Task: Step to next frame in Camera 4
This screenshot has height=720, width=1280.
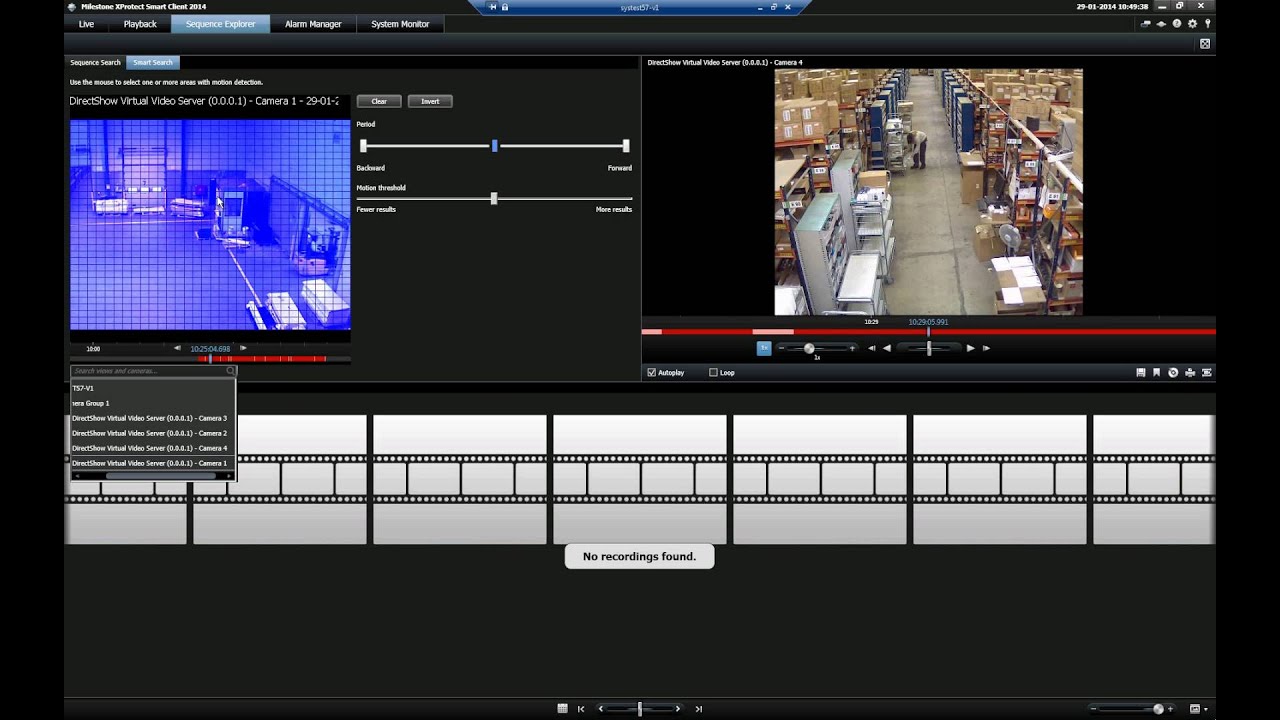Action: (986, 348)
